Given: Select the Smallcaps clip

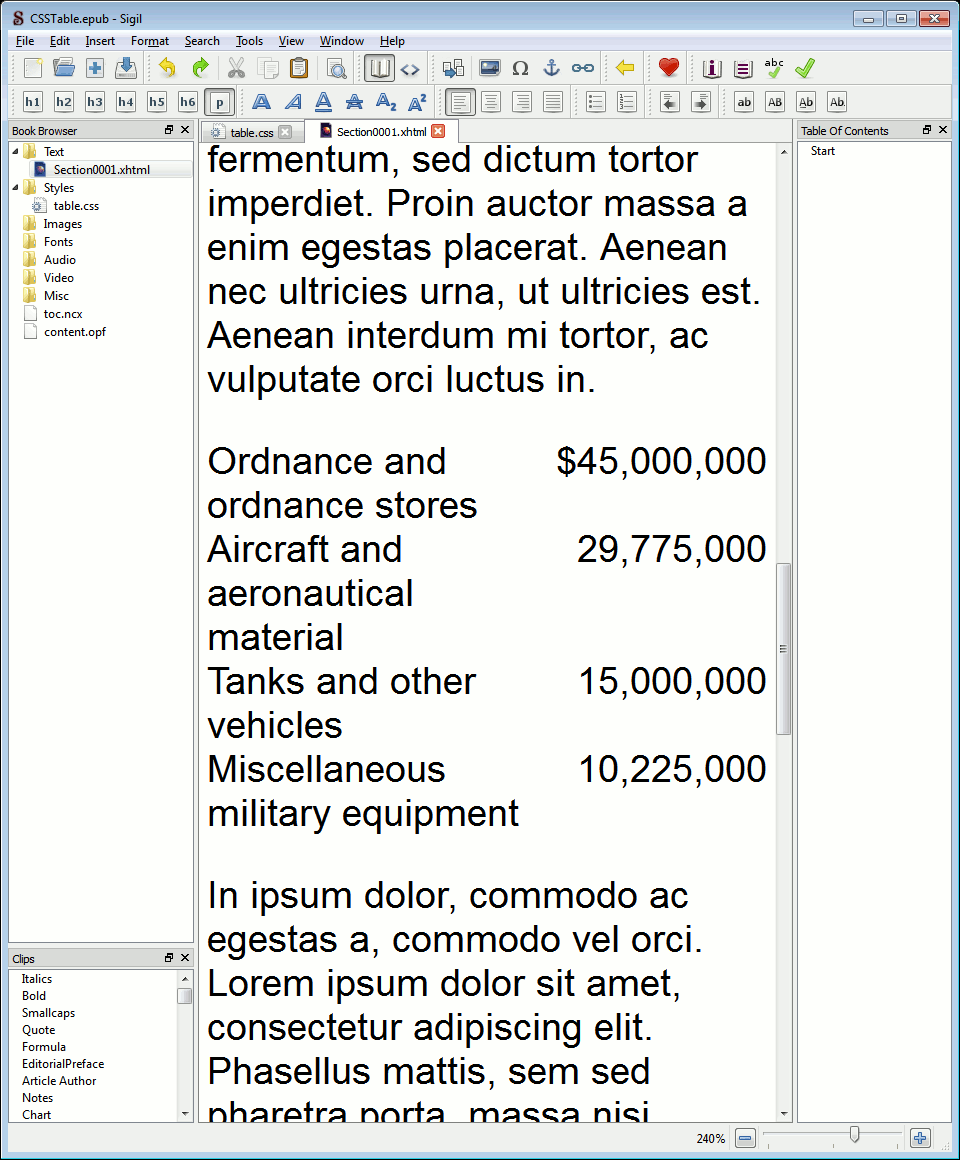Looking at the screenshot, I should pyautogui.click(x=48, y=1013).
